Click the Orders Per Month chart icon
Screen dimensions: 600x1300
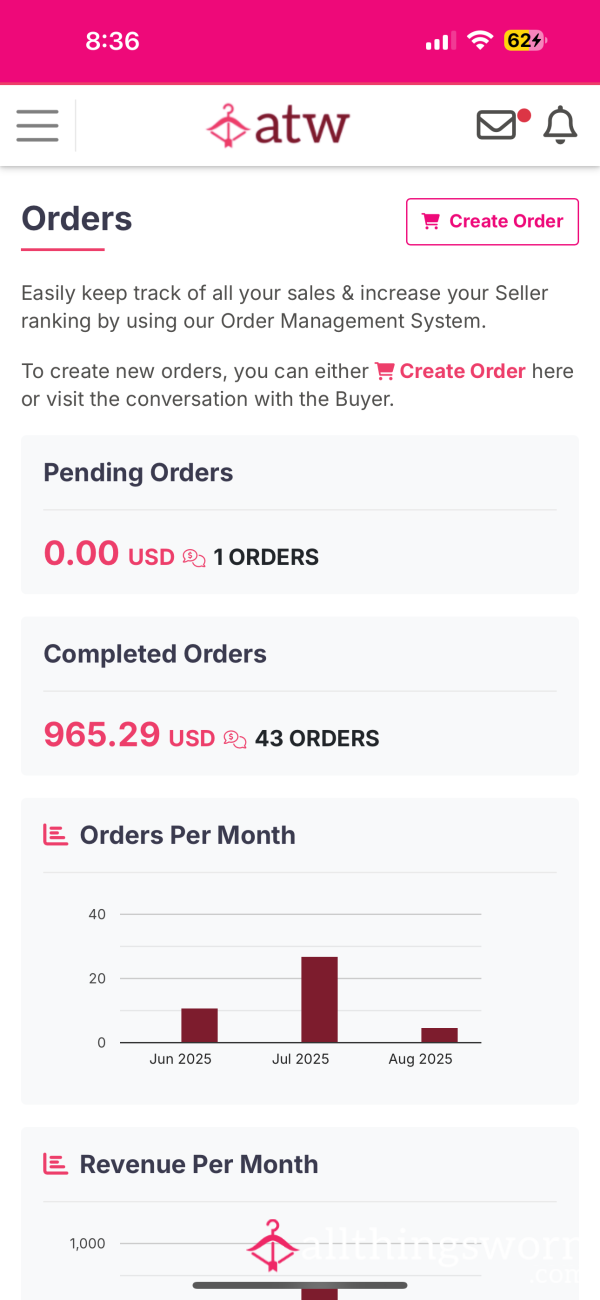55,835
